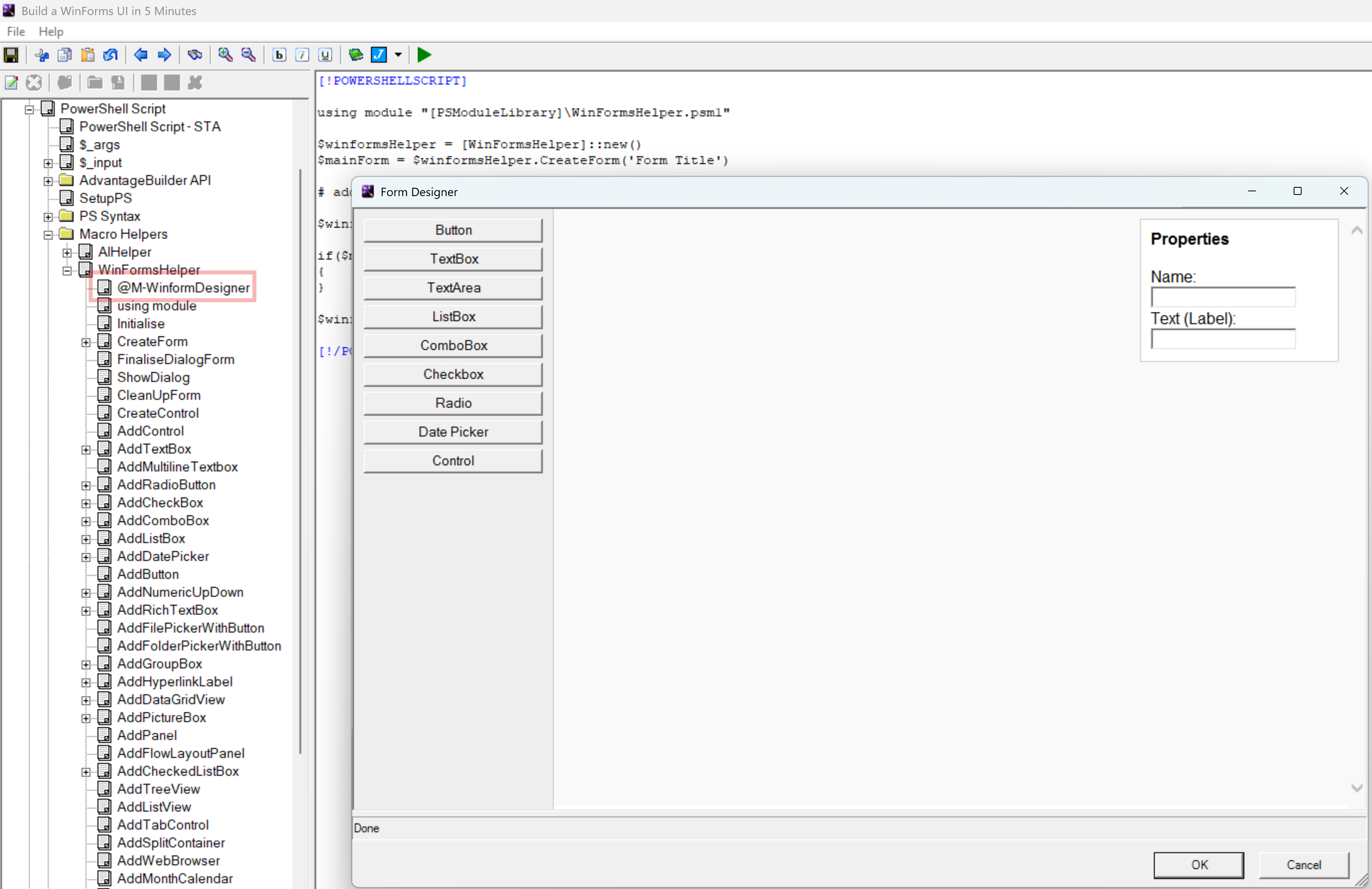Click the greyed open folder icon
This screenshot has height=889, width=1372.
pyautogui.click(x=95, y=82)
